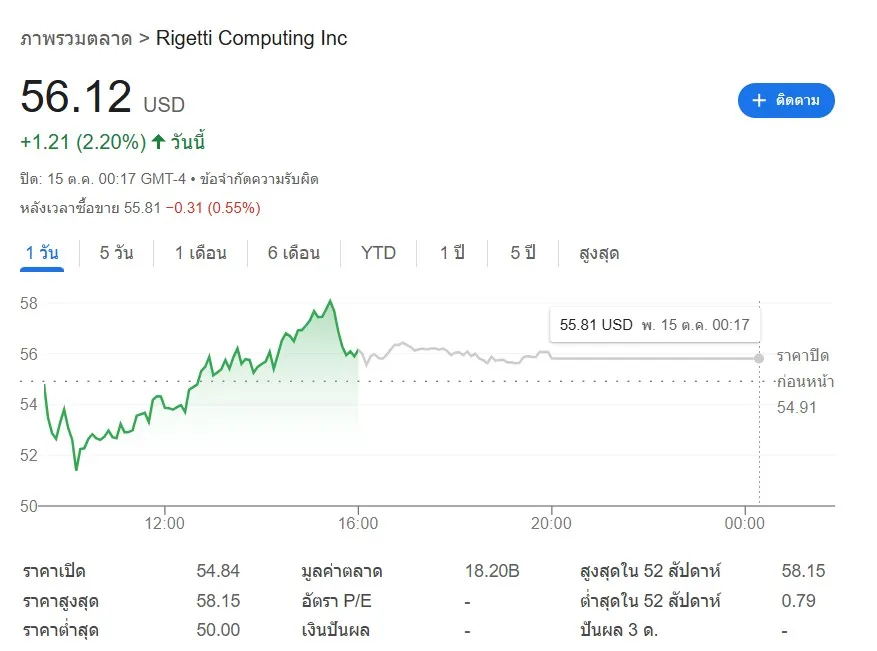The height and width of the screenshot is (651, 877).
Task: View the 5 ปี chart range
Action: [523, 253]
